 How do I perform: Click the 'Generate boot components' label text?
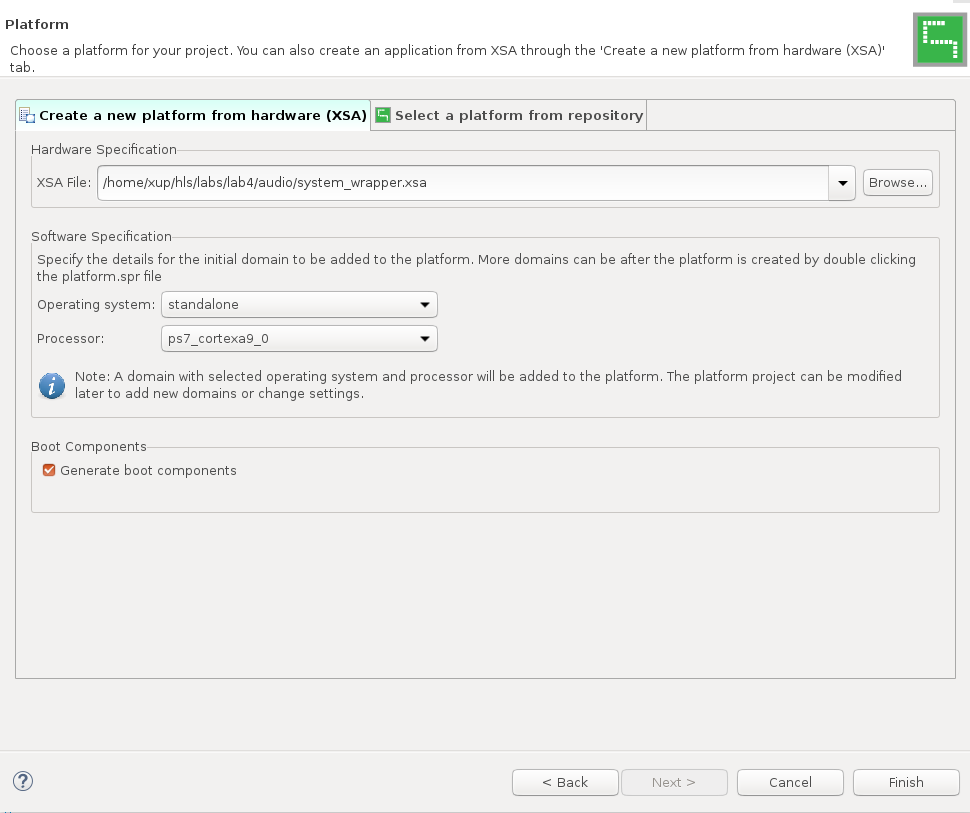(x=148, y=470)
